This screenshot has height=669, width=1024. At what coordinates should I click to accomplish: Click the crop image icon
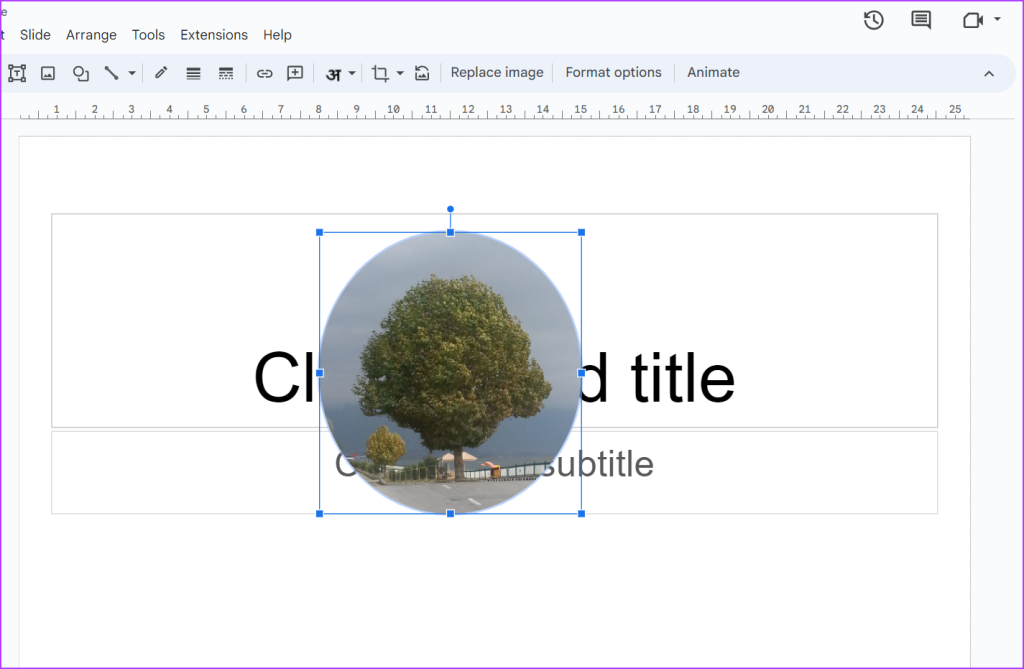point(380,73)
